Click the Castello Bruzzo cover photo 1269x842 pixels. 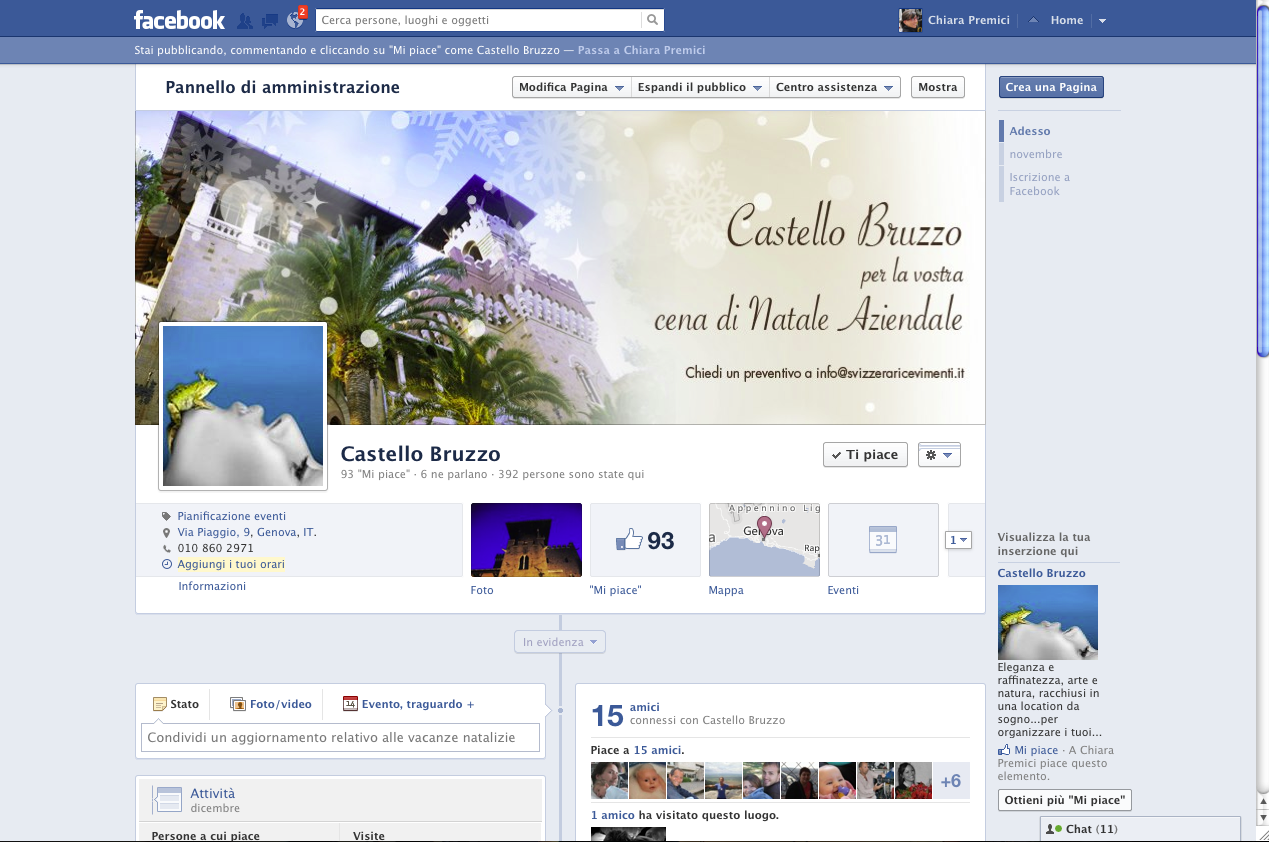coord(560,267)
